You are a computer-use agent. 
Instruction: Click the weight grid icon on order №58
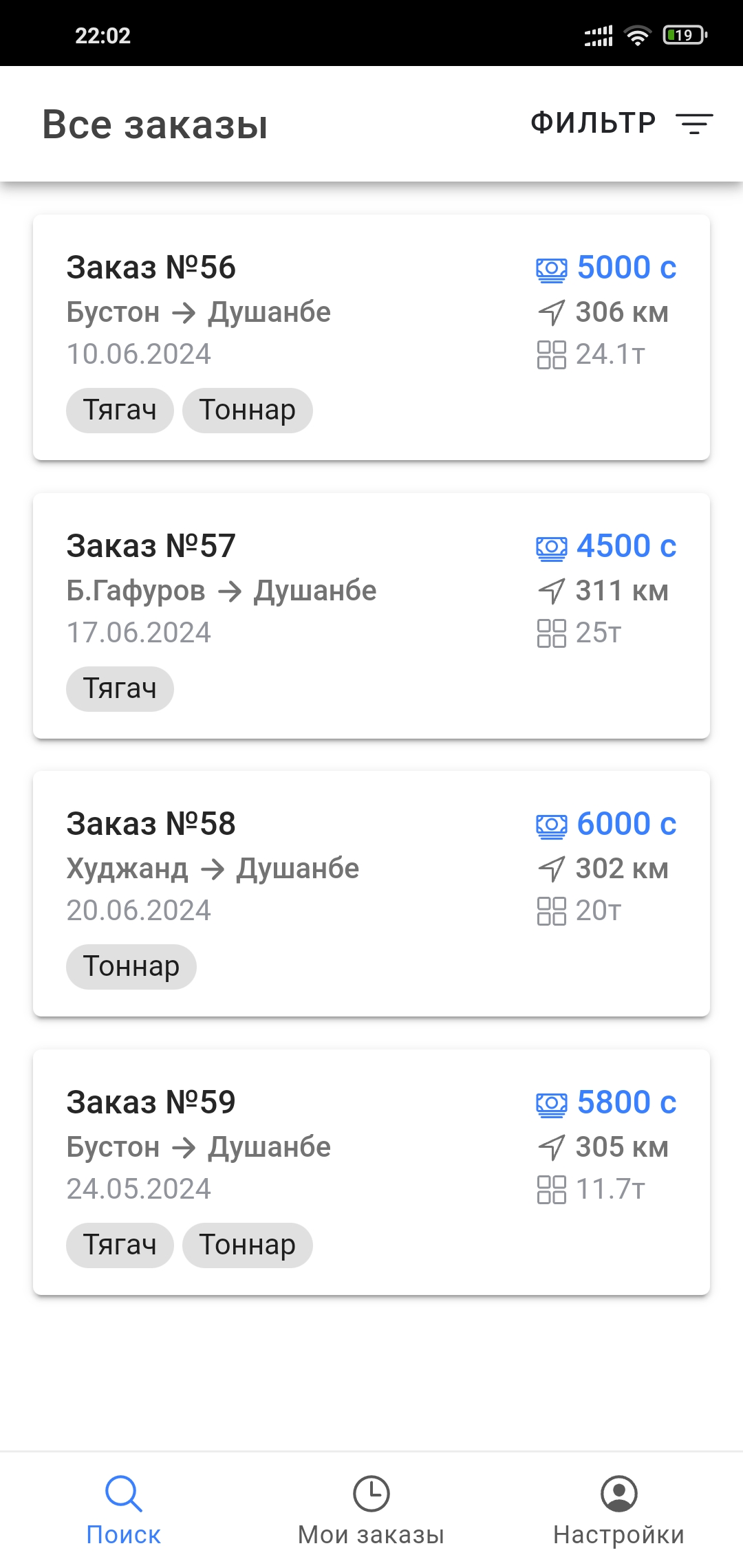pyautogui.click(x=552, y=911)
